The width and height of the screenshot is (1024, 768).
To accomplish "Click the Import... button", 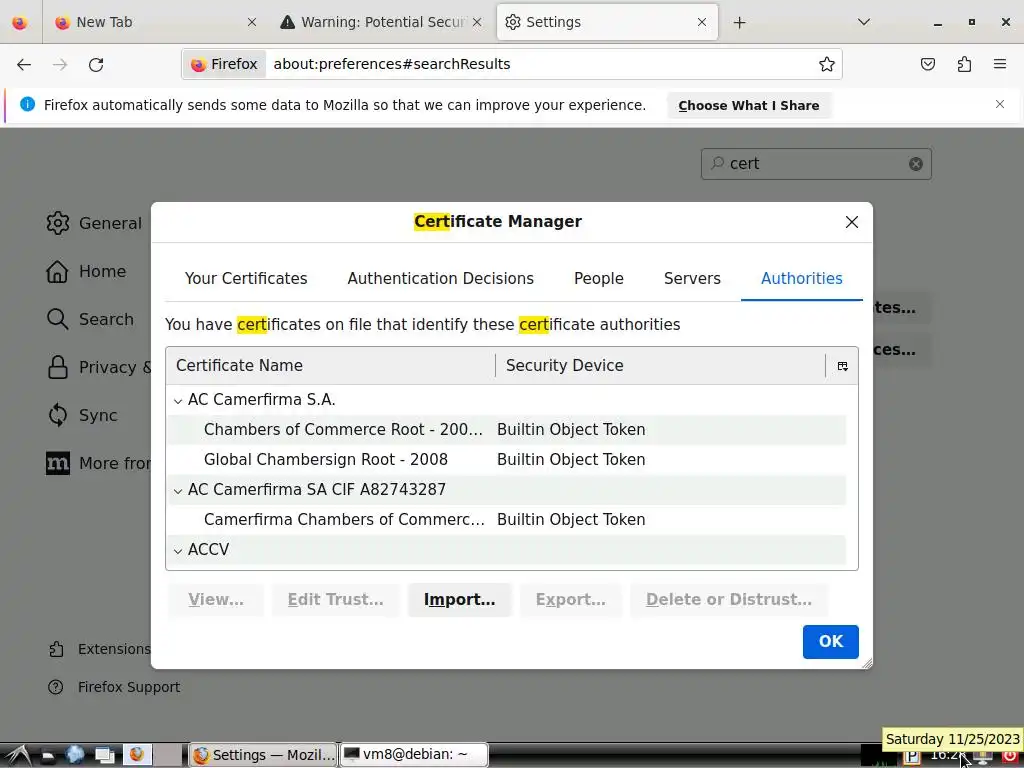I will coord(460,600).
